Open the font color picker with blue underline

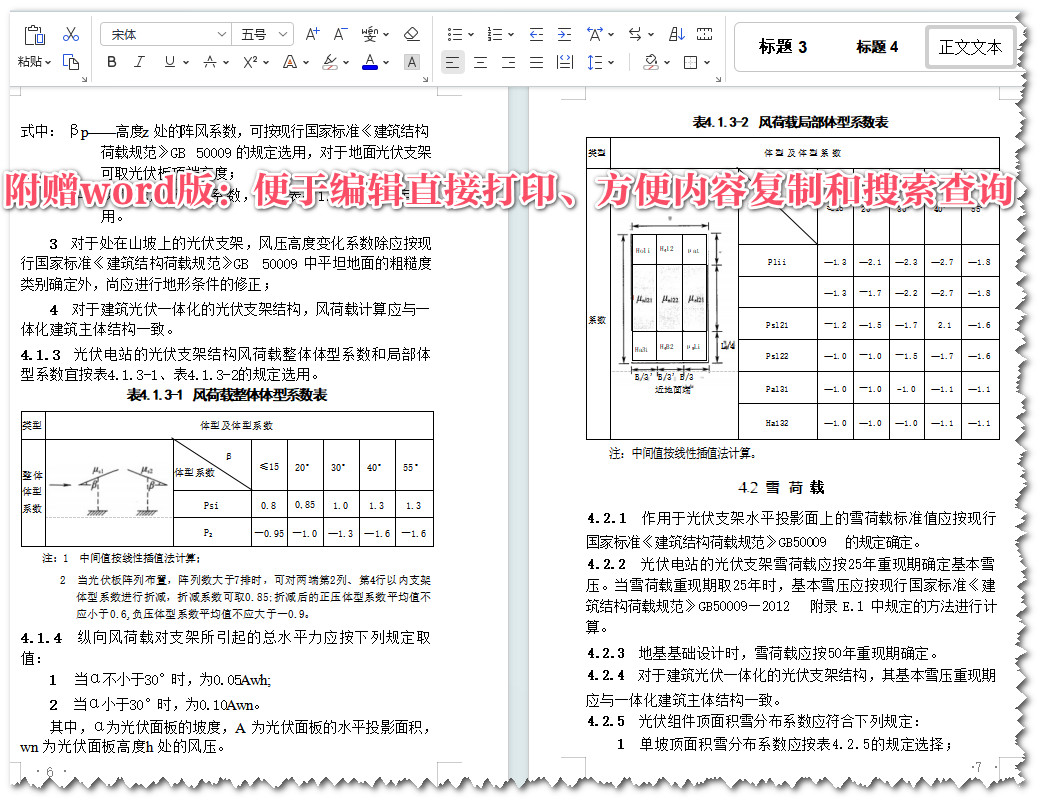click(368, 61)
